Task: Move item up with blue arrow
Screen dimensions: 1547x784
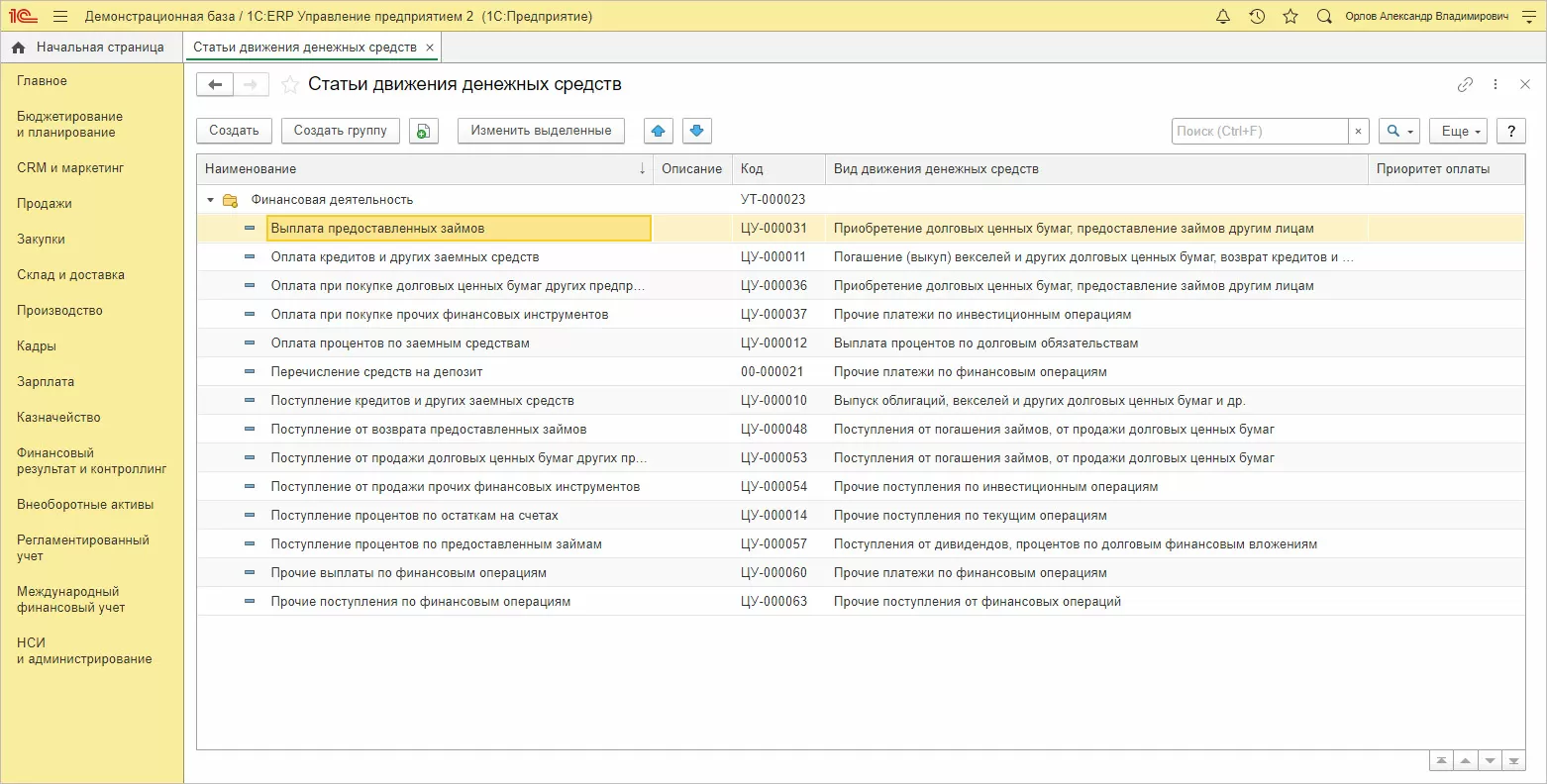Action: (x=659, y=131)
